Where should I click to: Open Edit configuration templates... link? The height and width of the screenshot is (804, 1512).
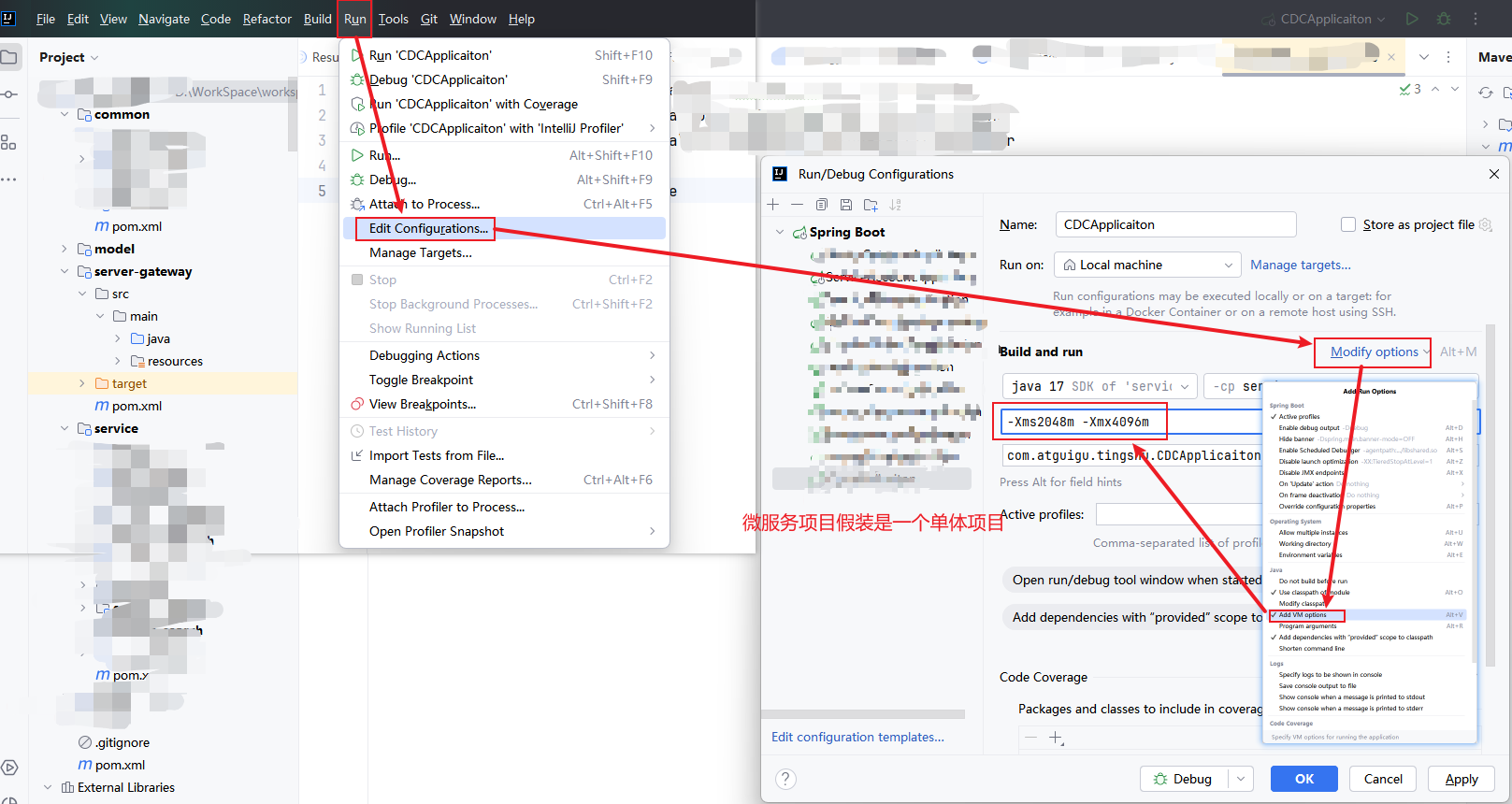coord(857,737)
